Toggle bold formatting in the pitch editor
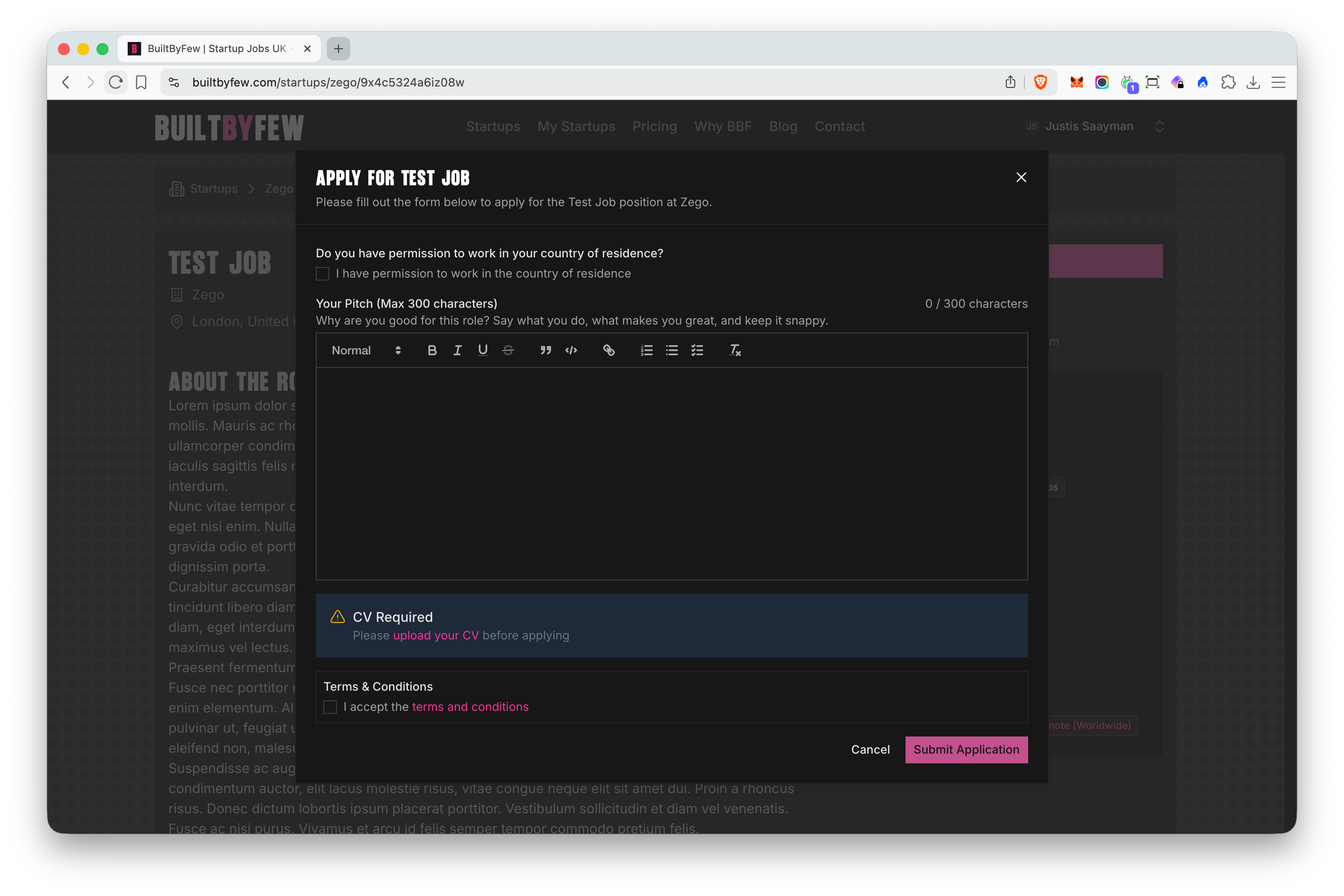Screen dimensions: 1344x896 tap(432, 350)
